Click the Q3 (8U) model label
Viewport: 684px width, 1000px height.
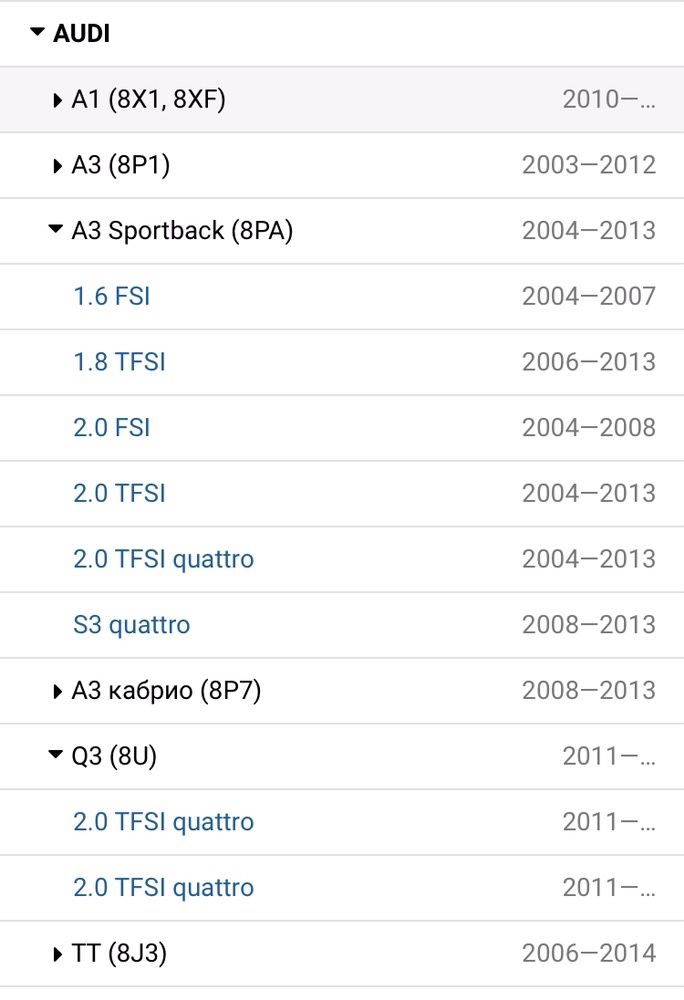[114, 756]
